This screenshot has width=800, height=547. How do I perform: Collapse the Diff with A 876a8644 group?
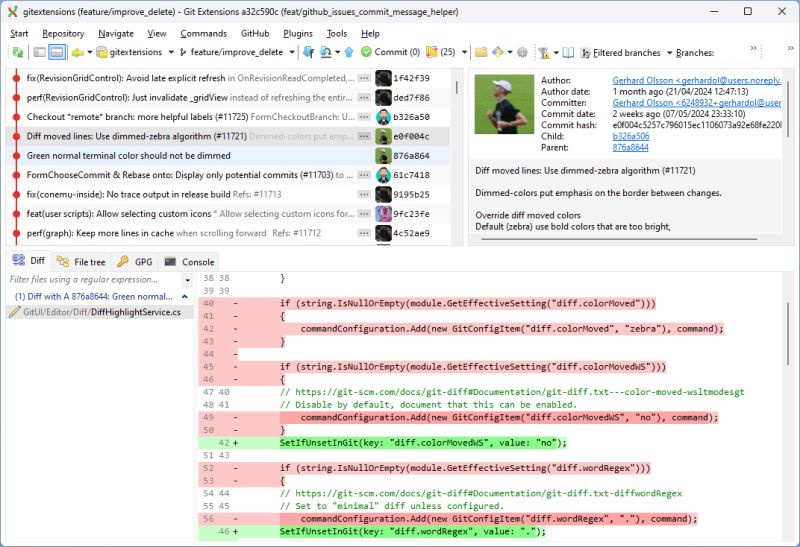click(185, 296)
